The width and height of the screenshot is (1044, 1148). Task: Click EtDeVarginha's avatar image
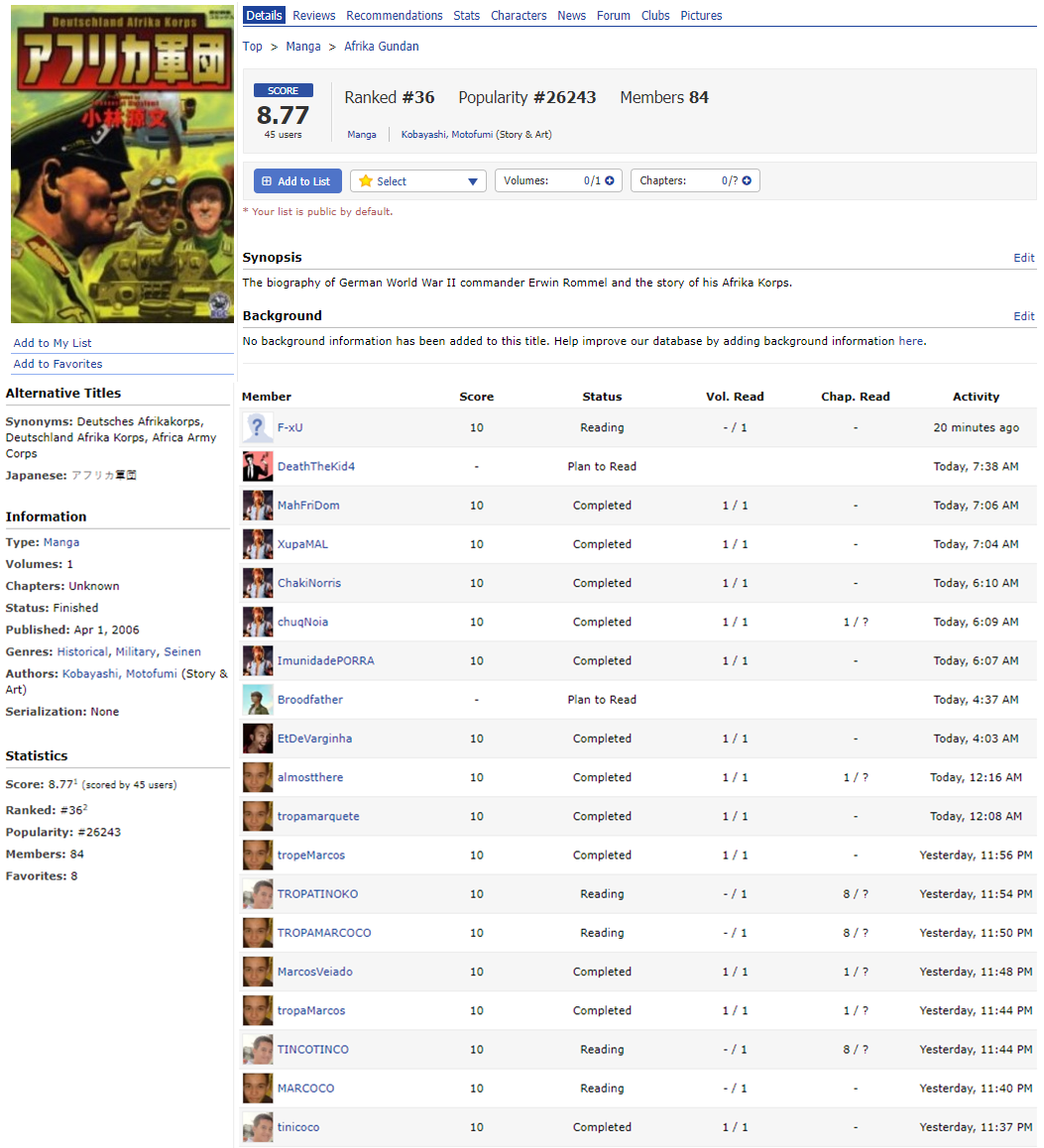coord(258,739)
